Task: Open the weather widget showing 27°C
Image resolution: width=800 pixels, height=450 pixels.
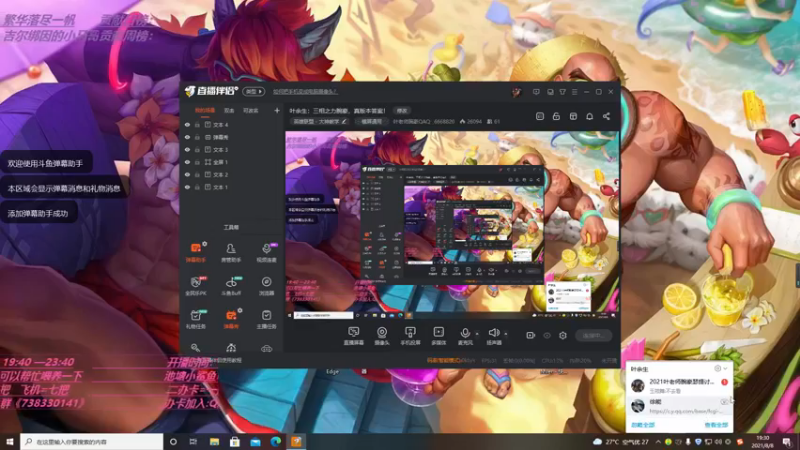Action: point(621,442)
